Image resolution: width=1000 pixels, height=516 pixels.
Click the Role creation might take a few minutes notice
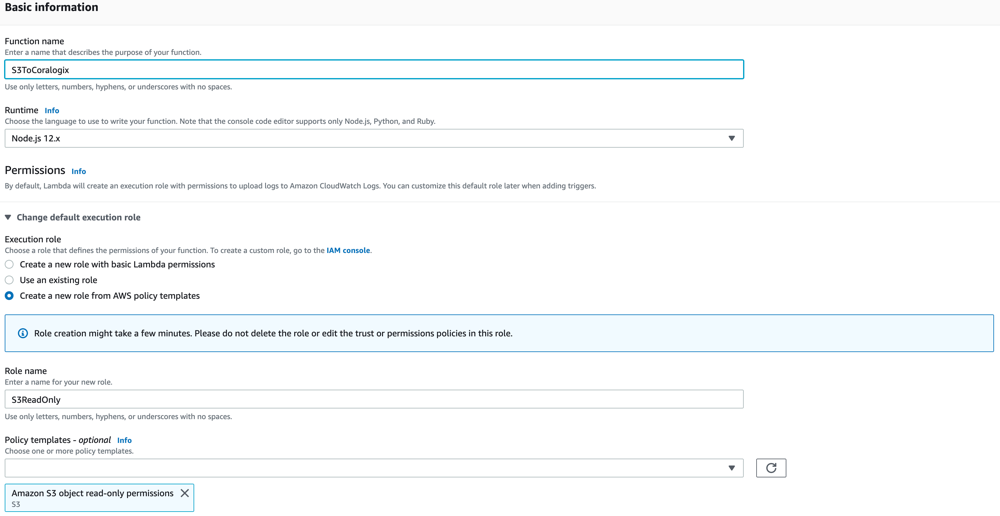[x=499, y=333]
